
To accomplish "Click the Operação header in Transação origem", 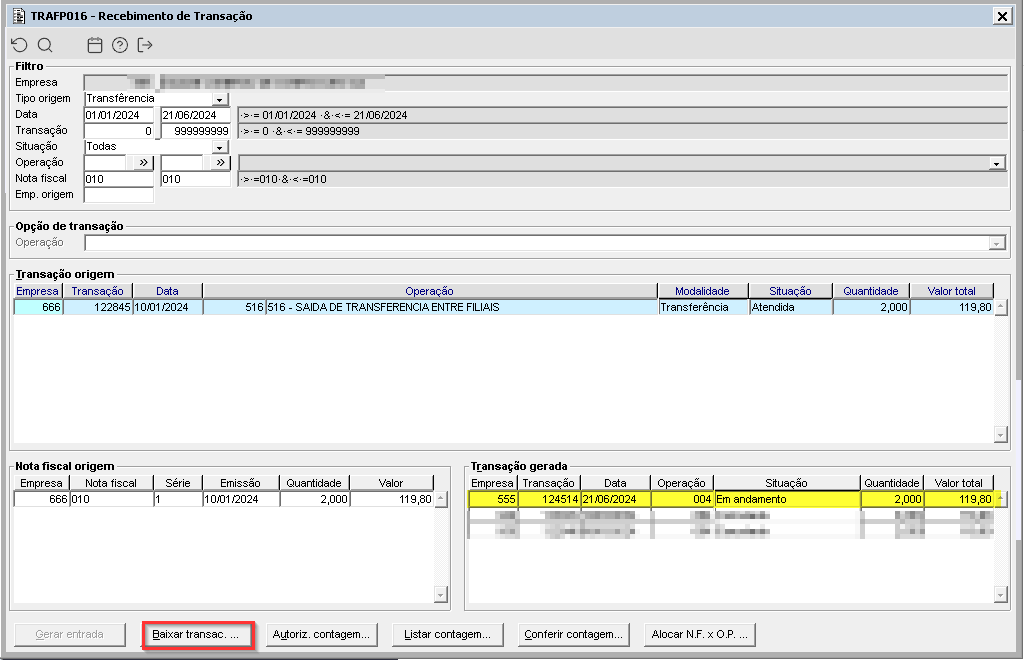I will coord(430,291).
